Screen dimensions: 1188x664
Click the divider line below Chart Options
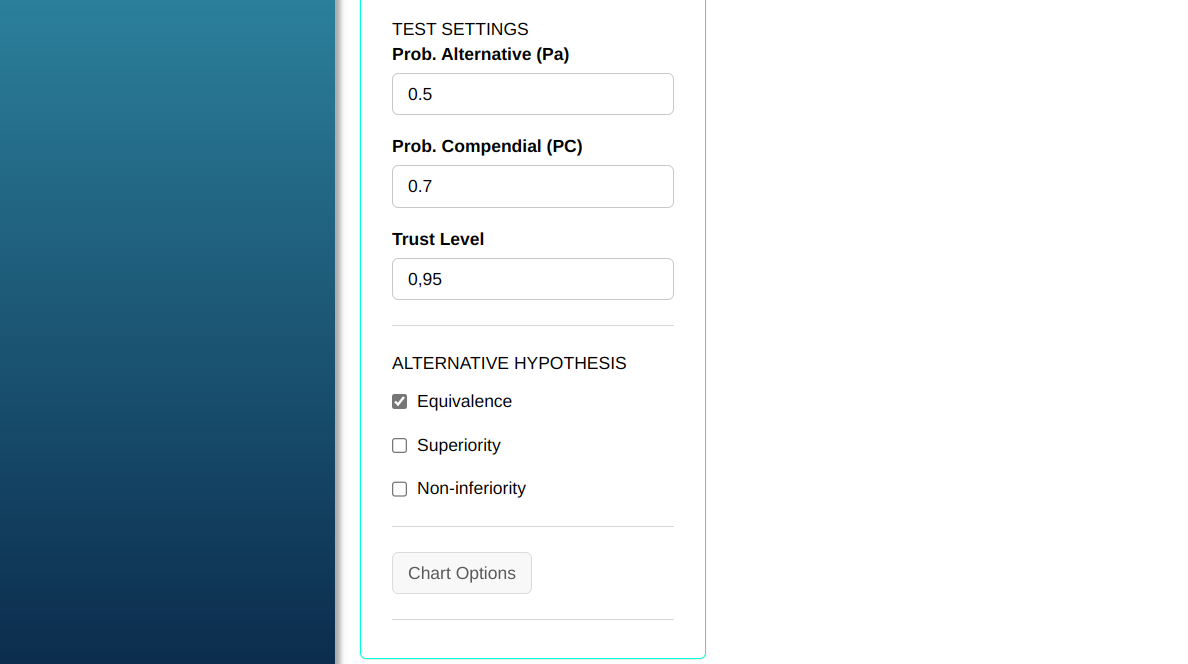[532, 620]
